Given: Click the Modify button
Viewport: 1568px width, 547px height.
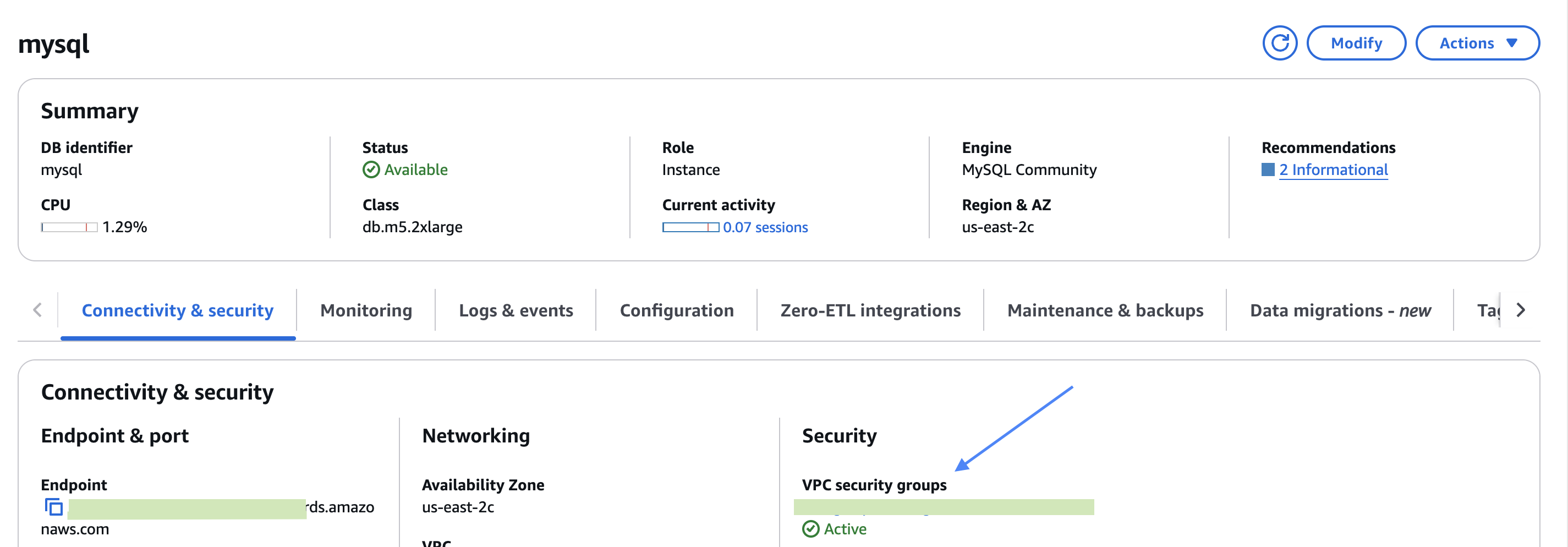Looking at the screenshot, I should [1356, 42].
